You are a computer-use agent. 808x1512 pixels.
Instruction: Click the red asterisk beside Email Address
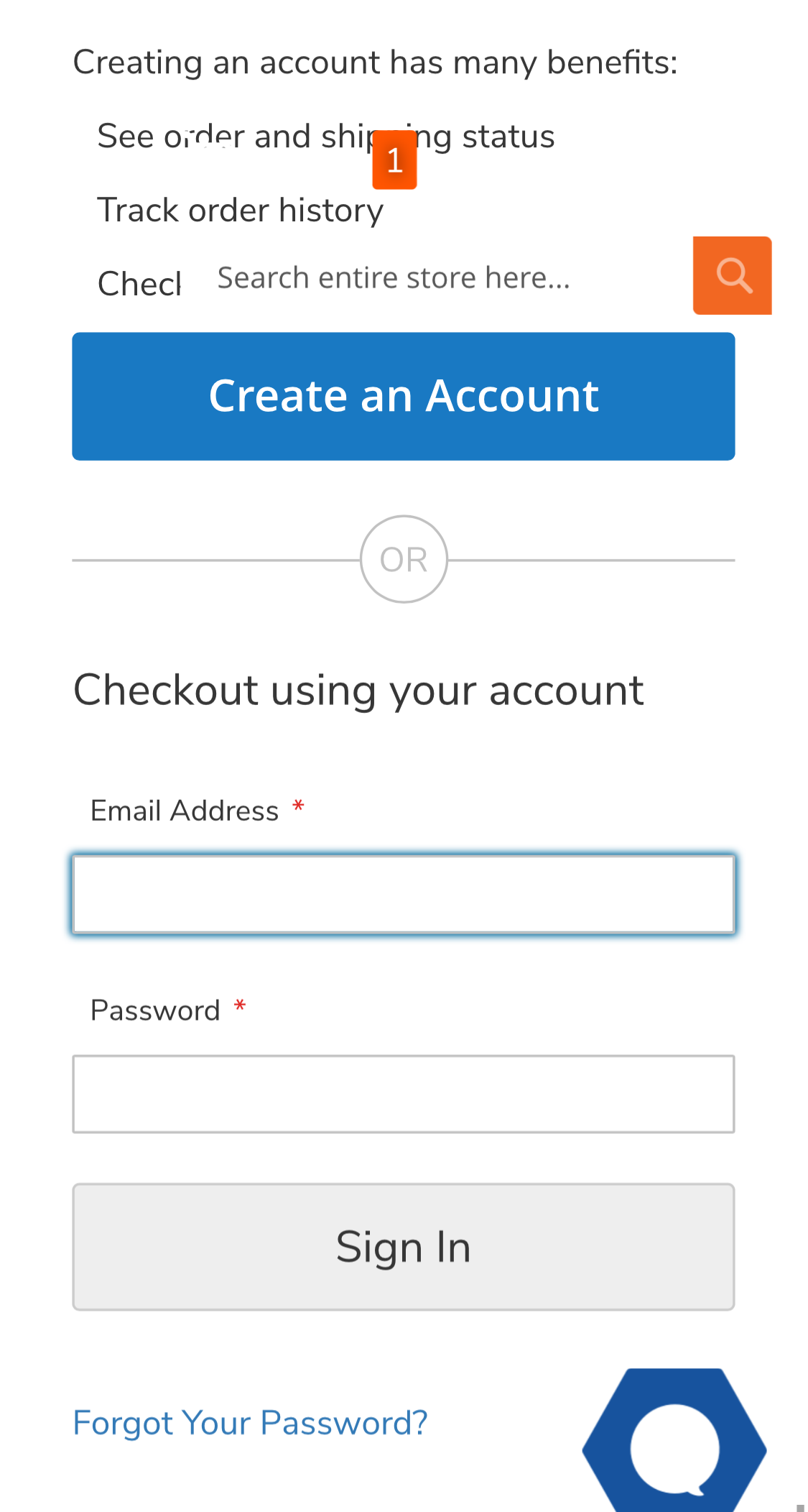coord(299,808)
